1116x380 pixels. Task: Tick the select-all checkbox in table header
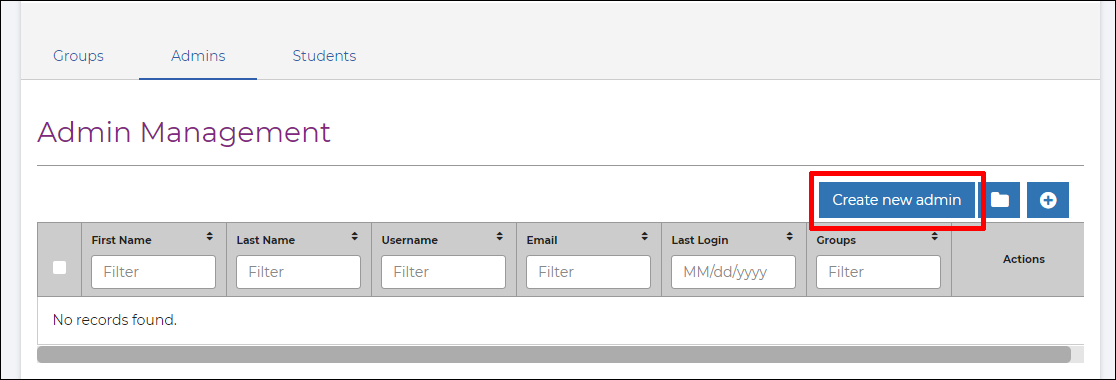point(60,268)
